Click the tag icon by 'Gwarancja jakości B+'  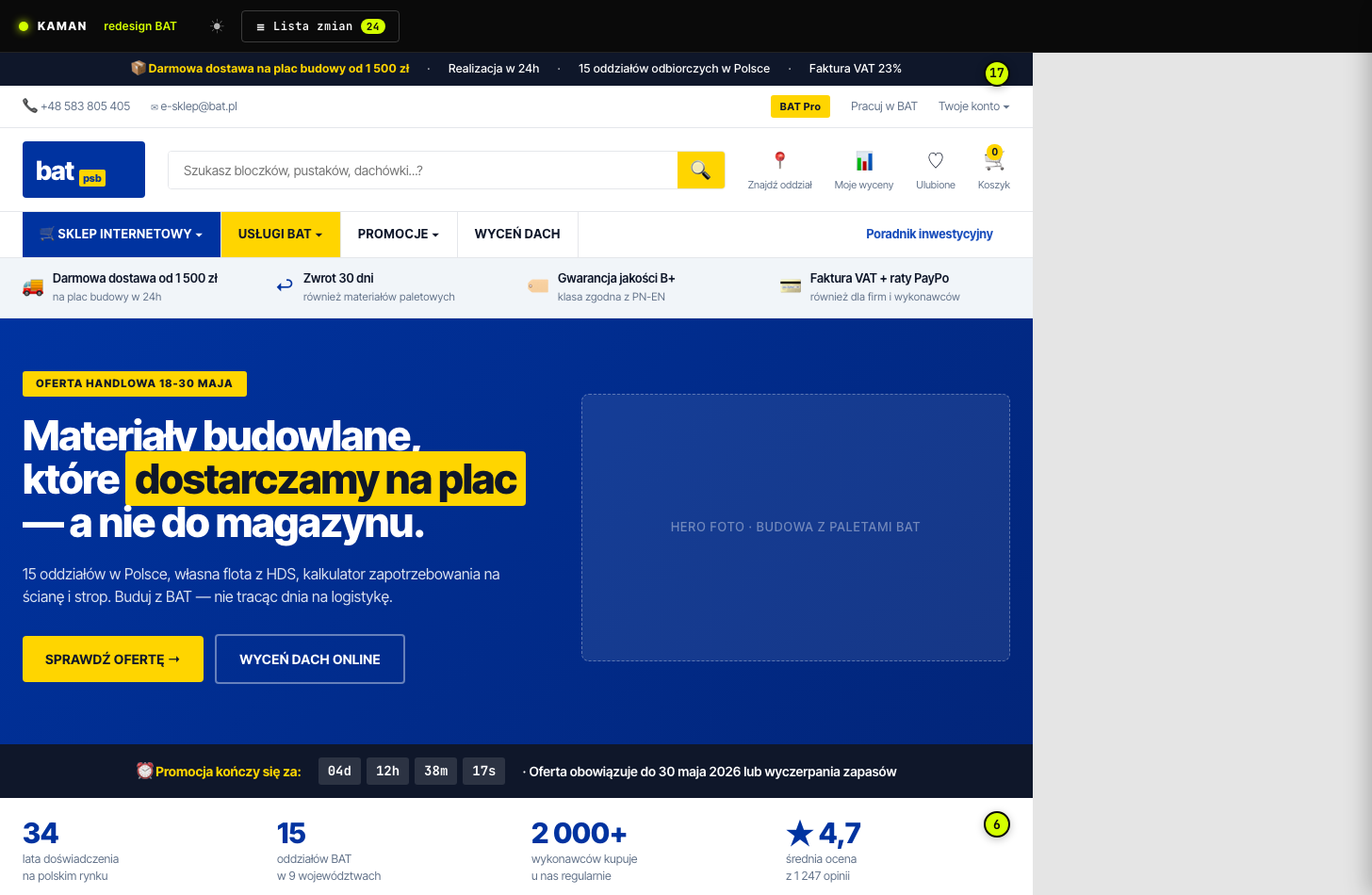(x=538, y=286)
